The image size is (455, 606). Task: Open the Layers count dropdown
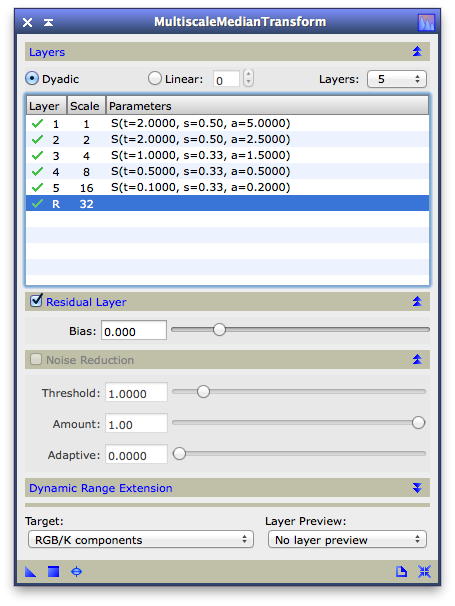click(397, 79)
